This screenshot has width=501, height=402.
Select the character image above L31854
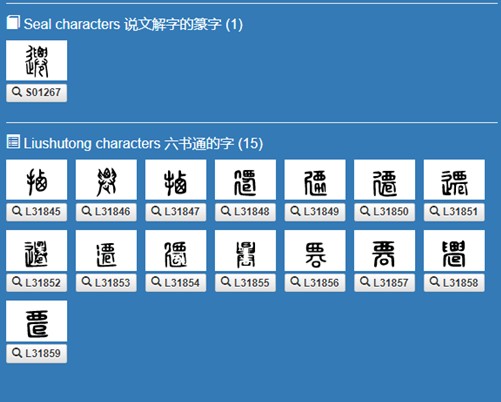(x=176, y=250)
